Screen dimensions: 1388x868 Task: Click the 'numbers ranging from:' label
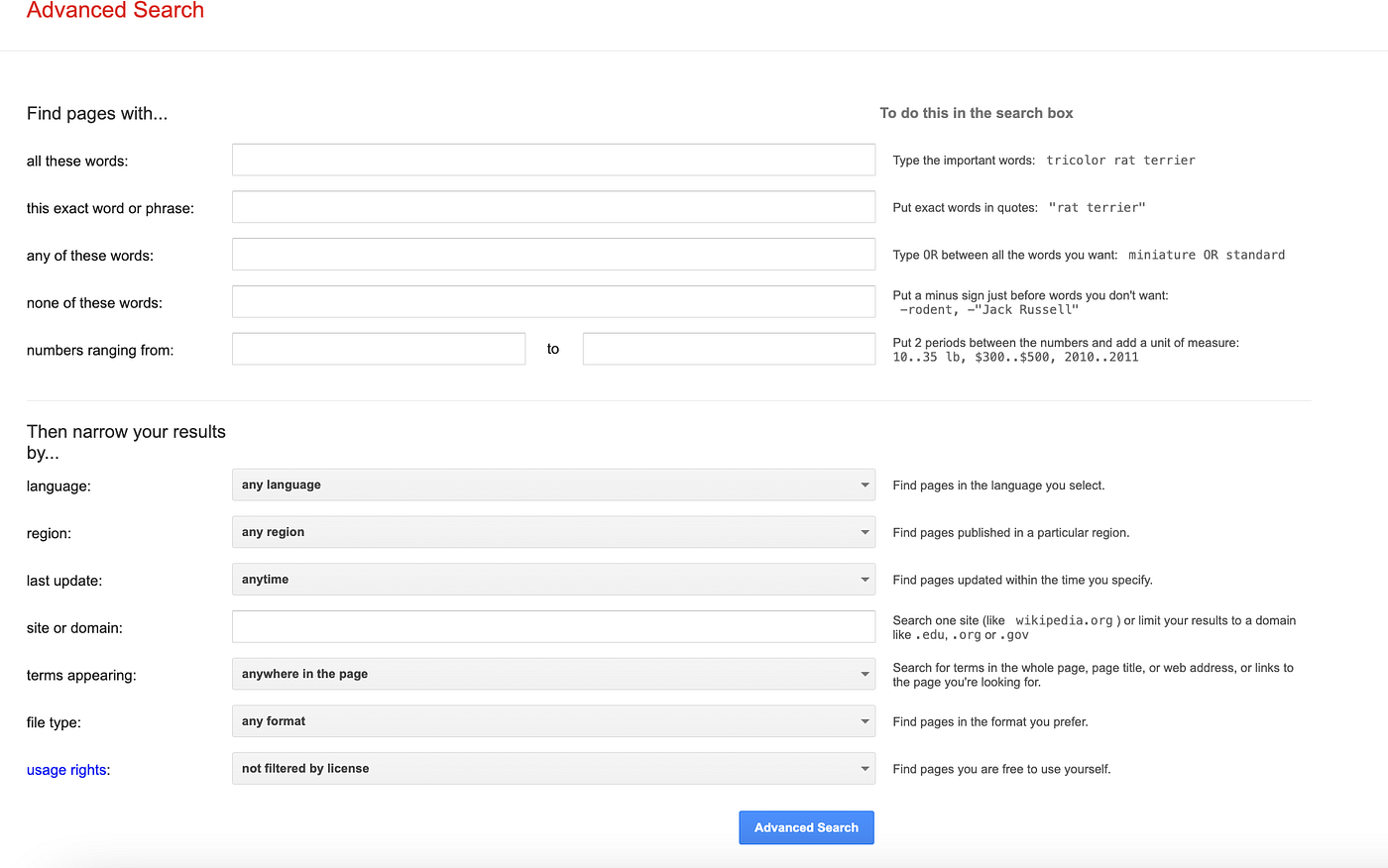click(x=100, y=351)
